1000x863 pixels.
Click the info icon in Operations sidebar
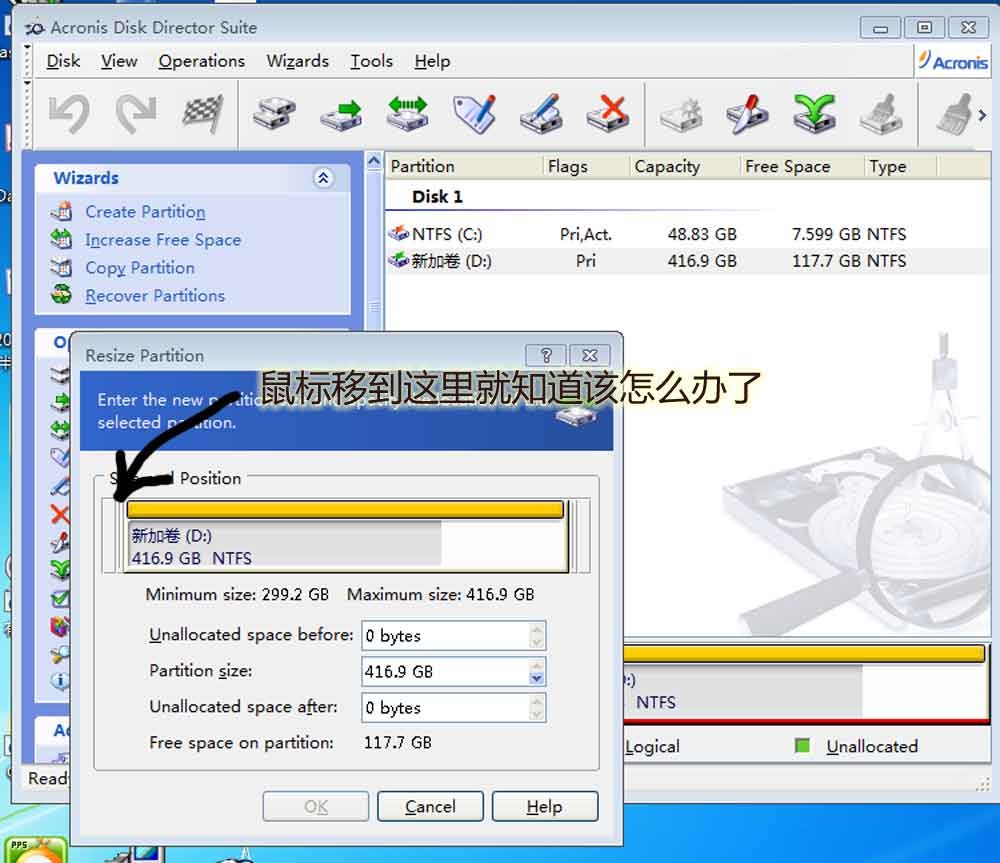point(59,681)
